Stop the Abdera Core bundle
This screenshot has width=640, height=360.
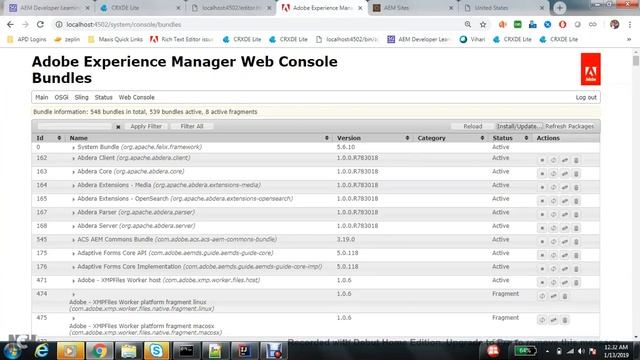point(542,174)
